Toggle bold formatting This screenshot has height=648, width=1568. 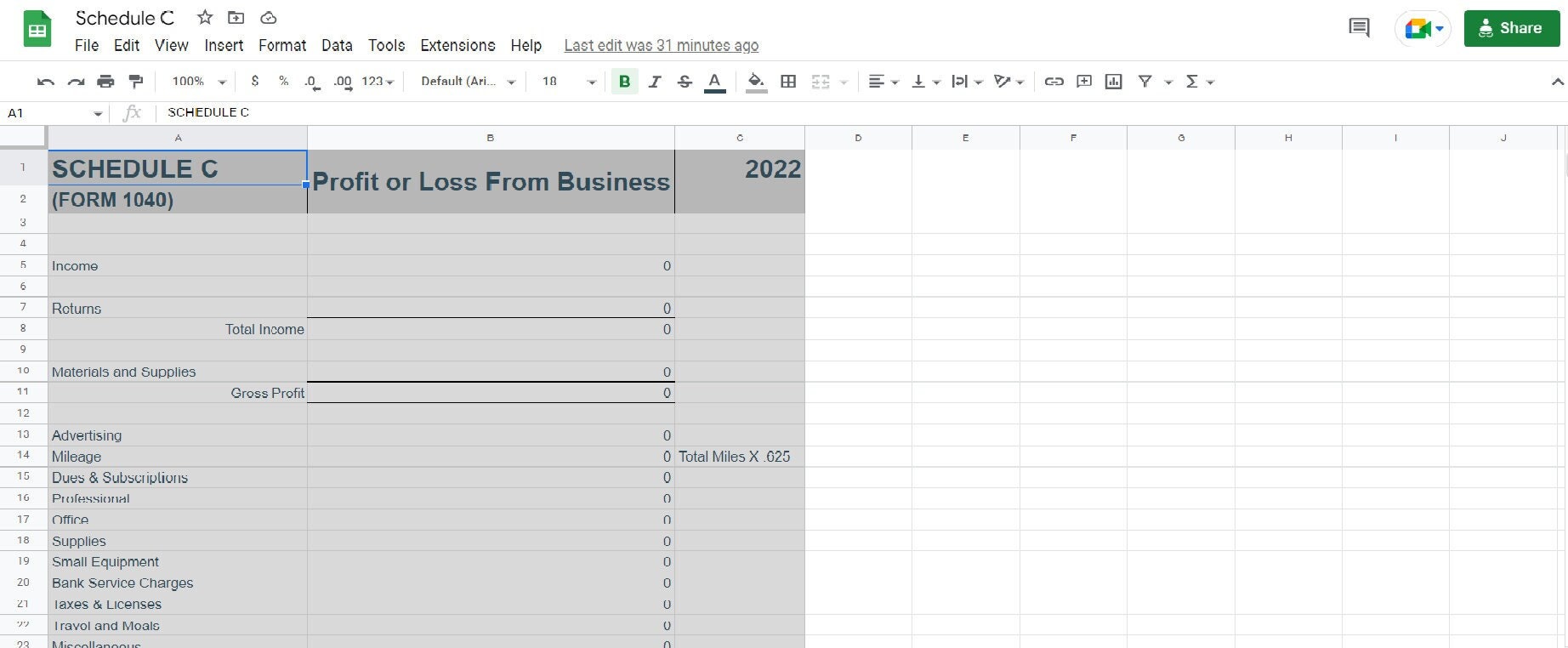tap(625, 82)
